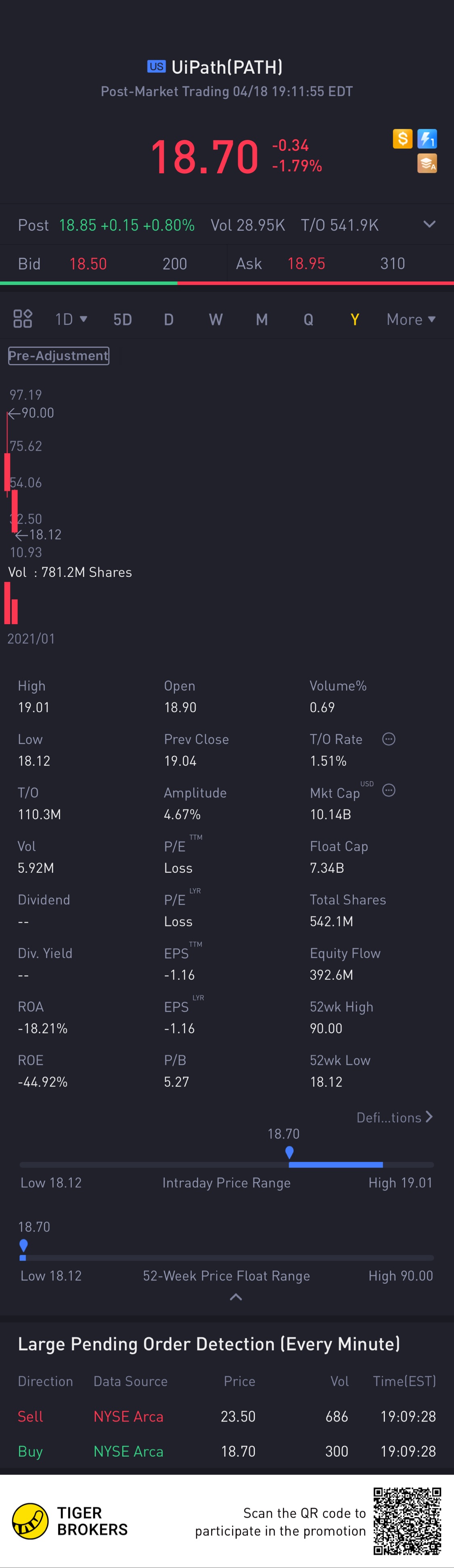
Task: Select the W weekly chart tab
Action: click(x=216, y=320)
